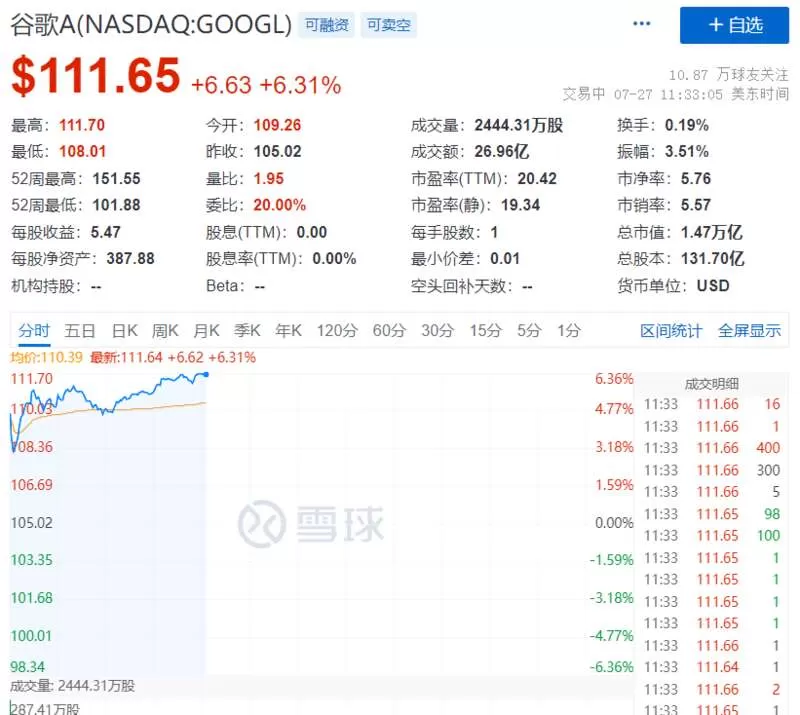Screen dimensions: 800x715
Task: Add stock with the 自选 button
Action: [x=734, y=25]
